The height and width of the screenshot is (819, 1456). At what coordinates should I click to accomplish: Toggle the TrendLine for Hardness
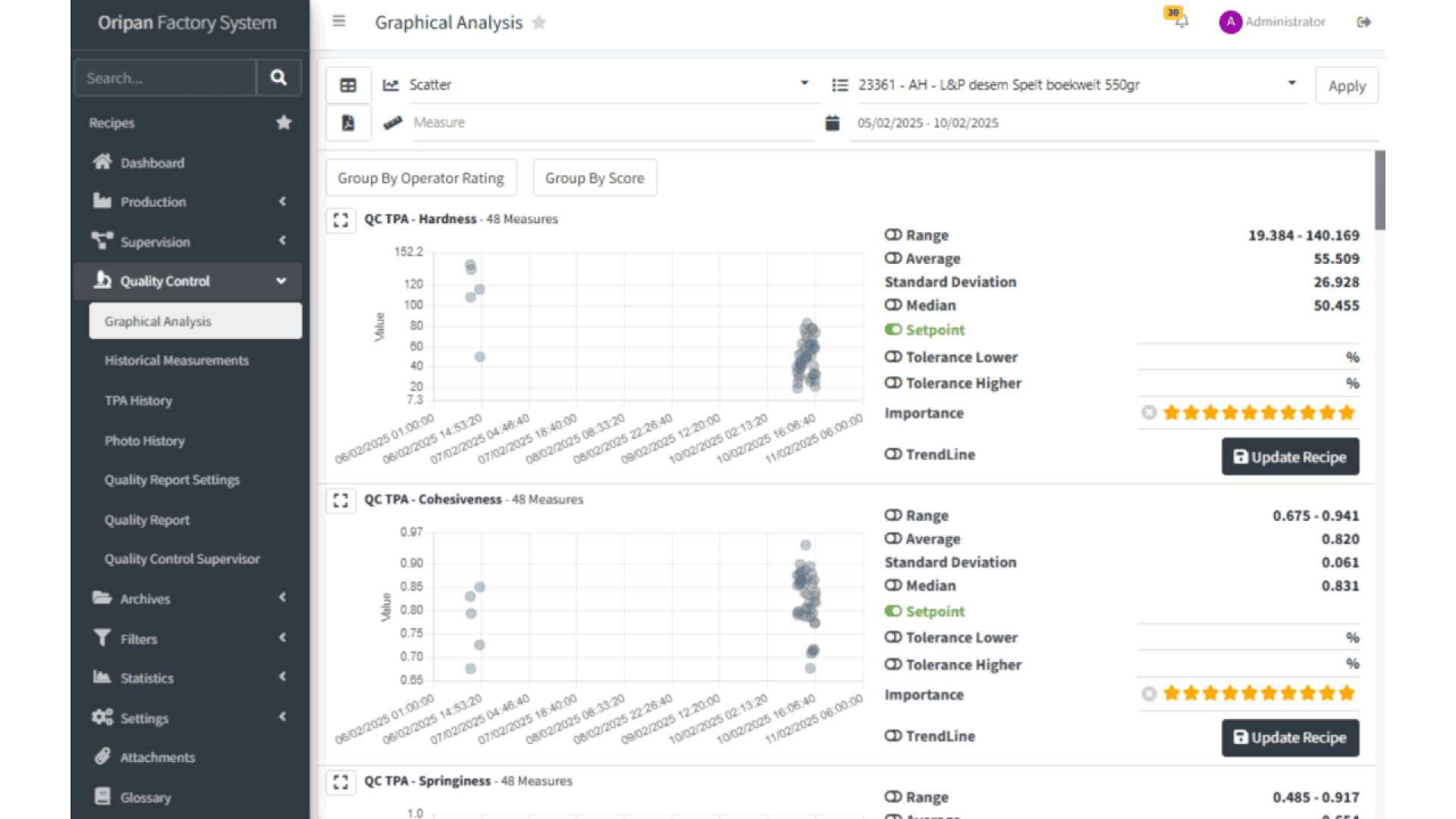pos(893,453)
